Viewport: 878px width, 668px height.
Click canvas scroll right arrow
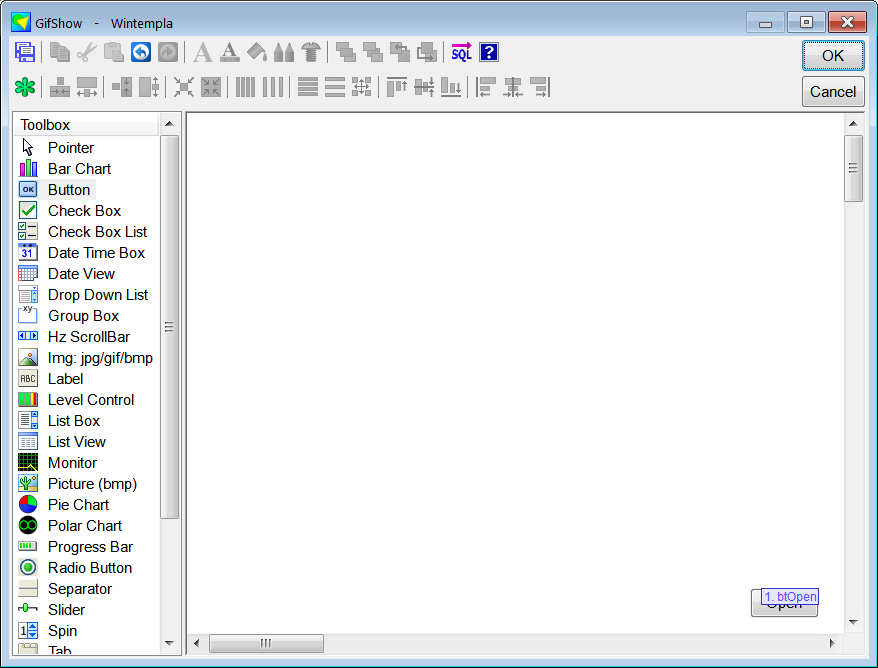click(x=832, y=643)
